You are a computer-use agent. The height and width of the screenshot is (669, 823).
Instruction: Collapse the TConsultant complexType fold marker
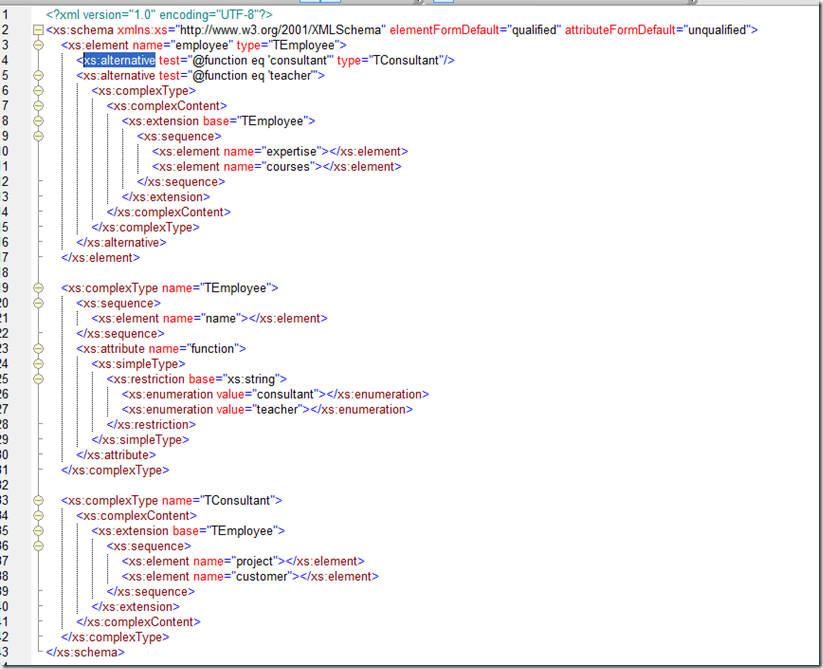point(39,500)
